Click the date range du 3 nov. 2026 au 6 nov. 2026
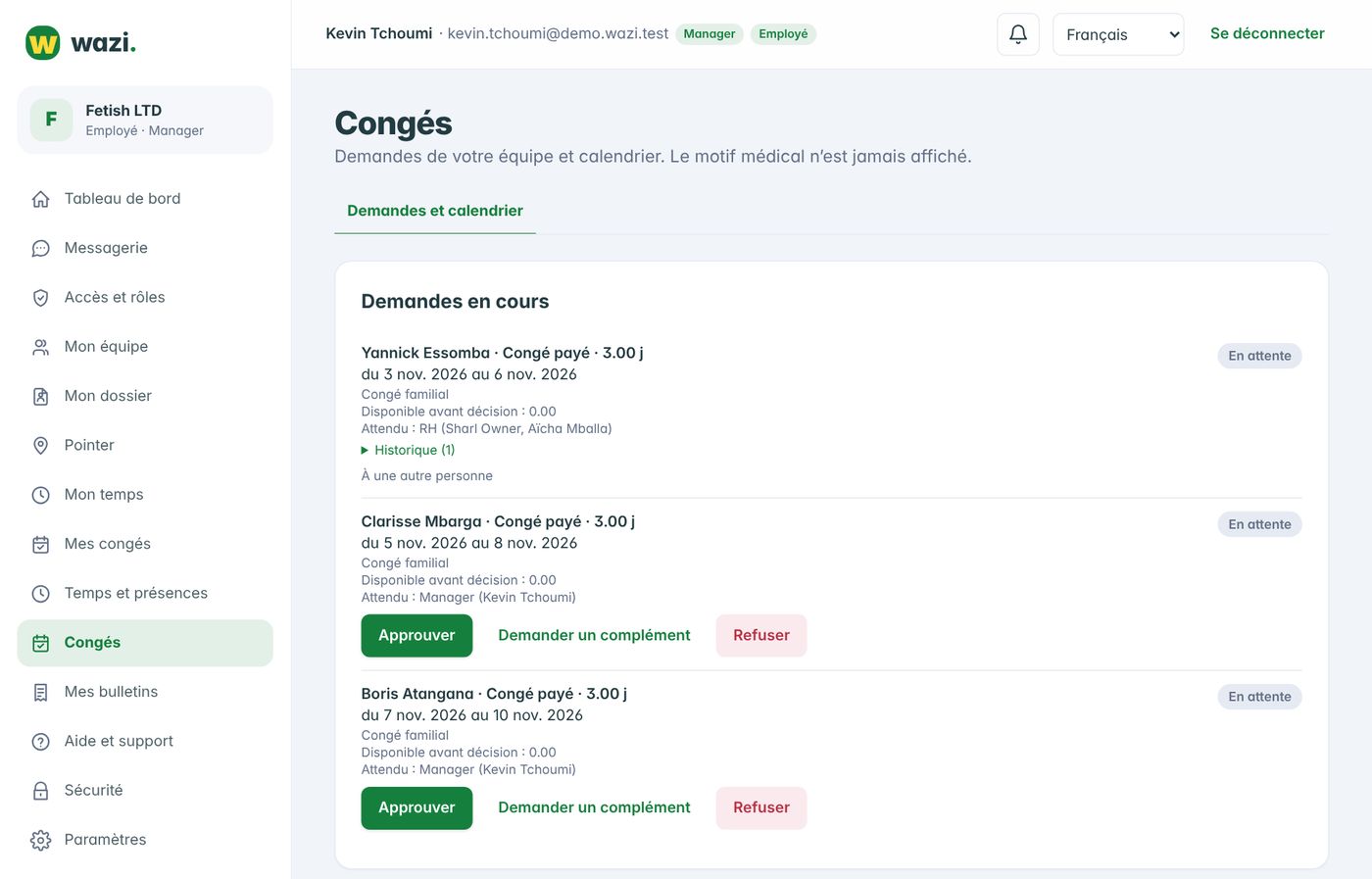 [x=468, y=374]
